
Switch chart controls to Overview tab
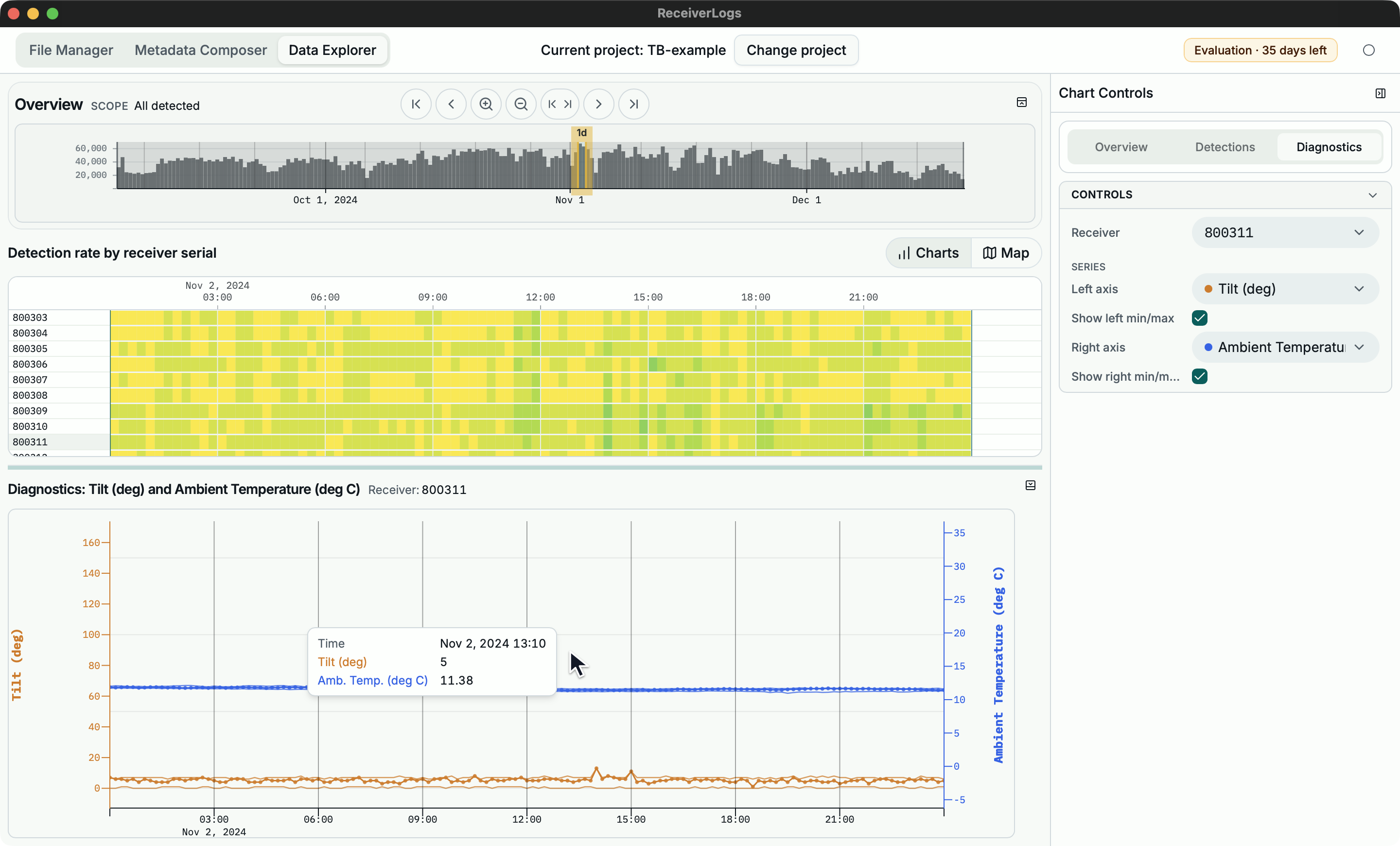point(1120,147)
